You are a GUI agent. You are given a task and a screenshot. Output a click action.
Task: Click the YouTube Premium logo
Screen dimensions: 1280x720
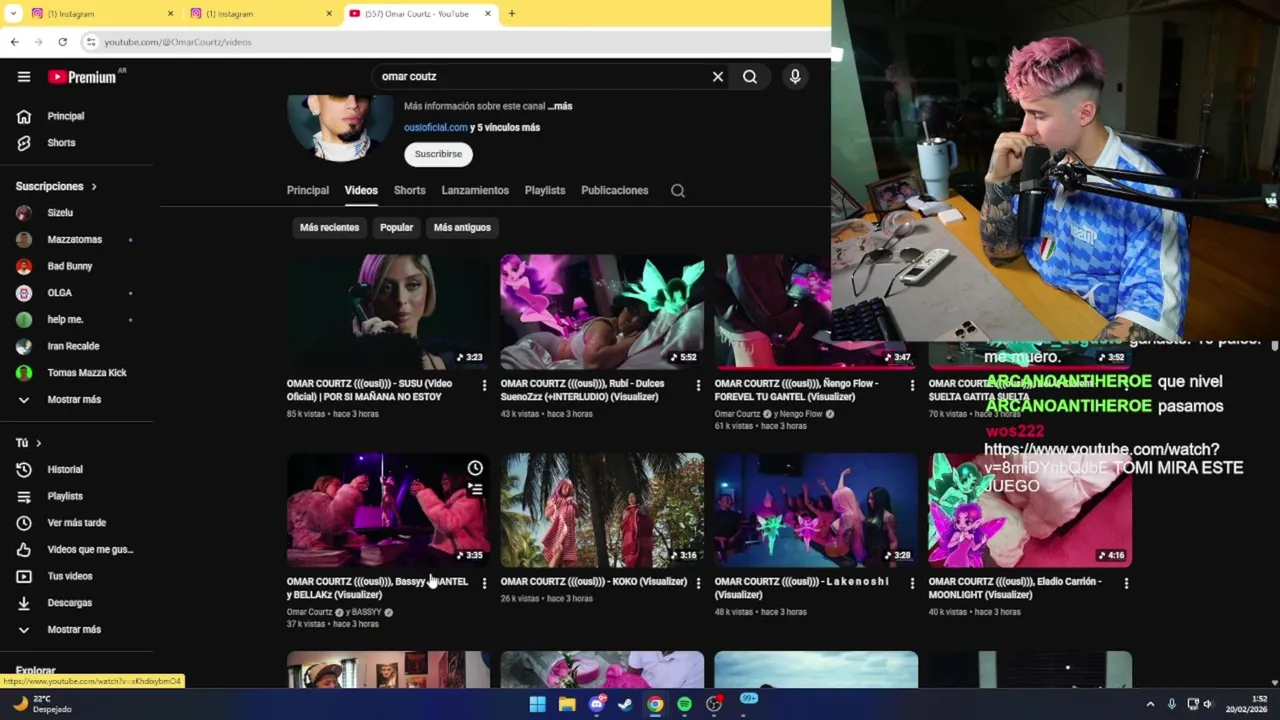(82, 77)
